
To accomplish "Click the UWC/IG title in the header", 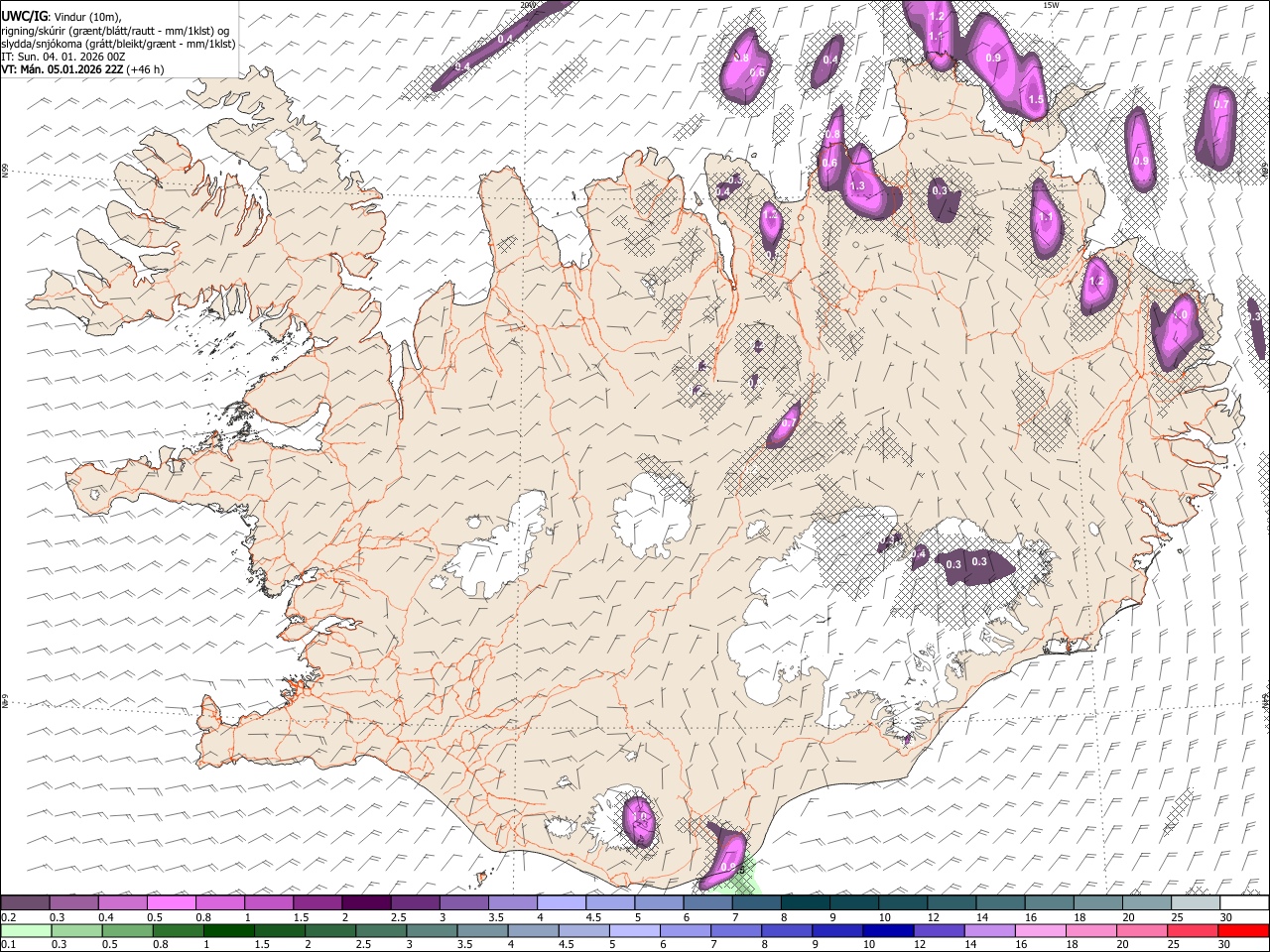I will pyautogui.click(x=24, y=15).
